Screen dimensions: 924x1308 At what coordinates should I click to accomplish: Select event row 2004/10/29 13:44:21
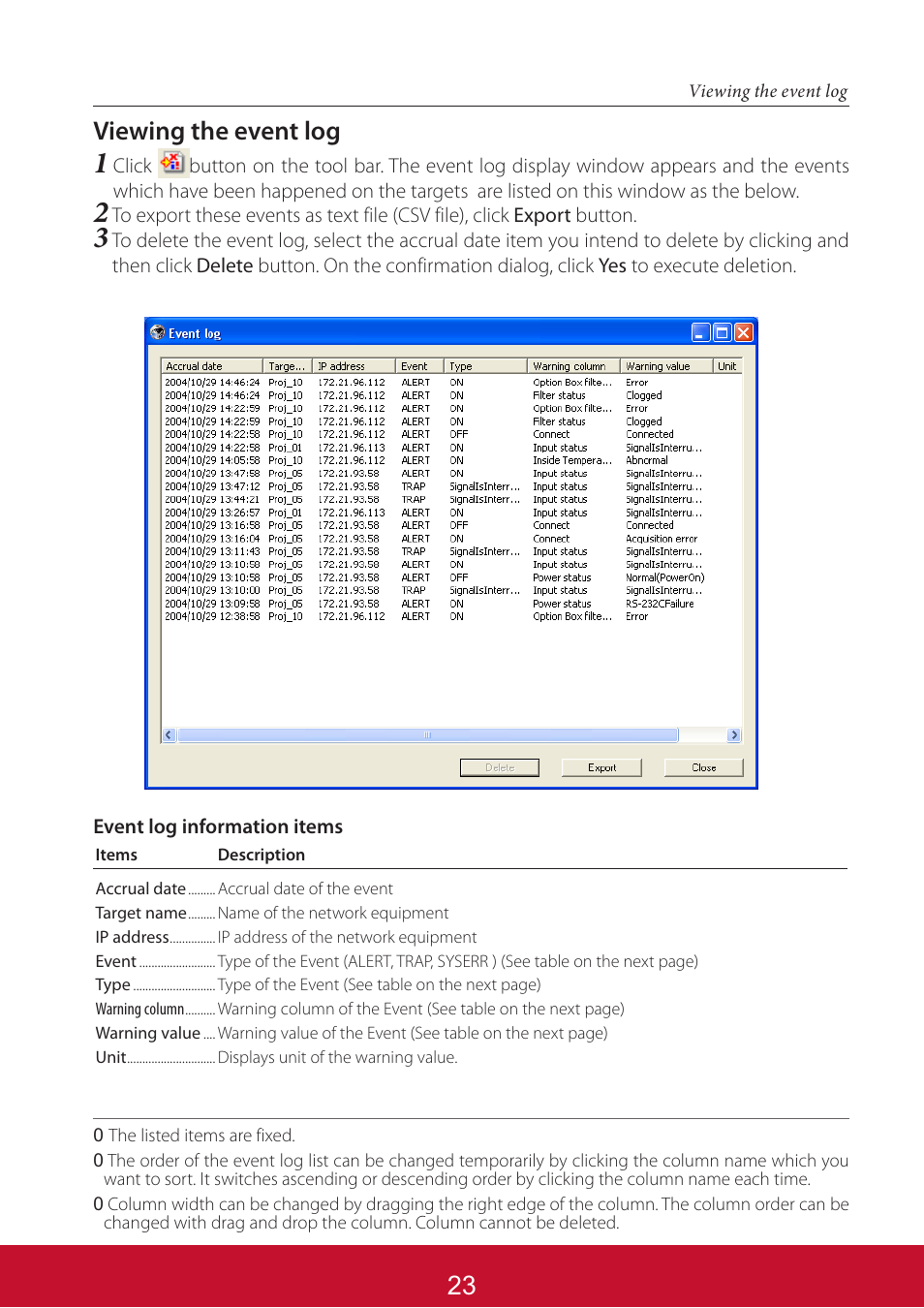pos(451,500)
